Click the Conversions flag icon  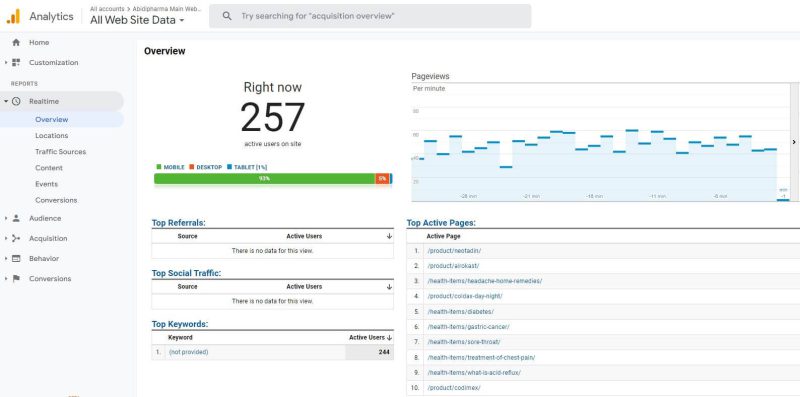point(16,279)
